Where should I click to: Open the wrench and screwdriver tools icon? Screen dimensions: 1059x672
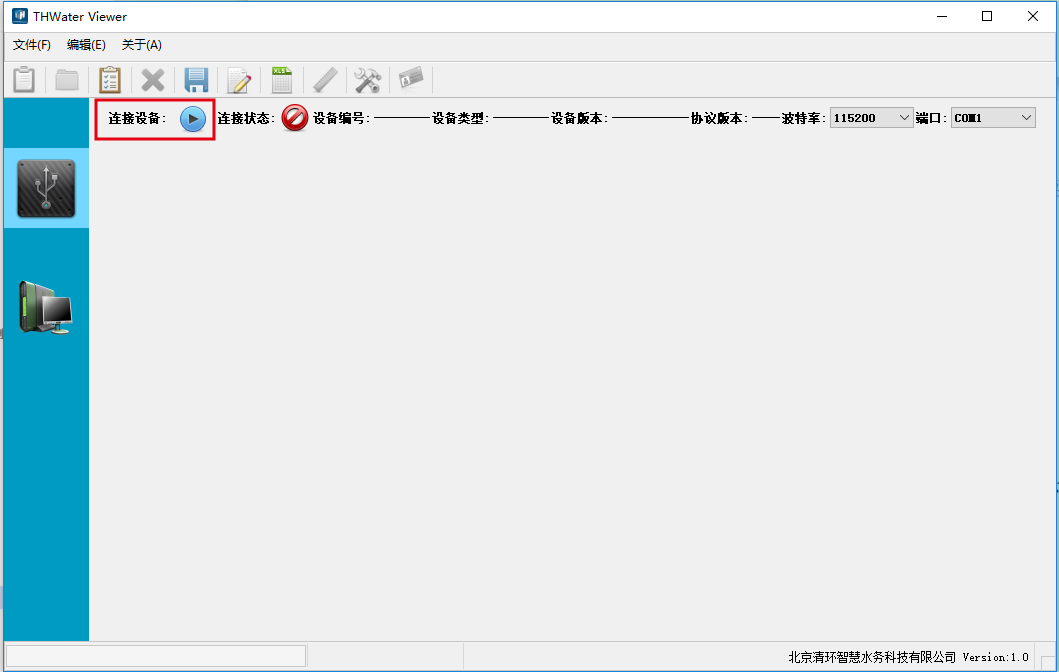tap(368, 80)
